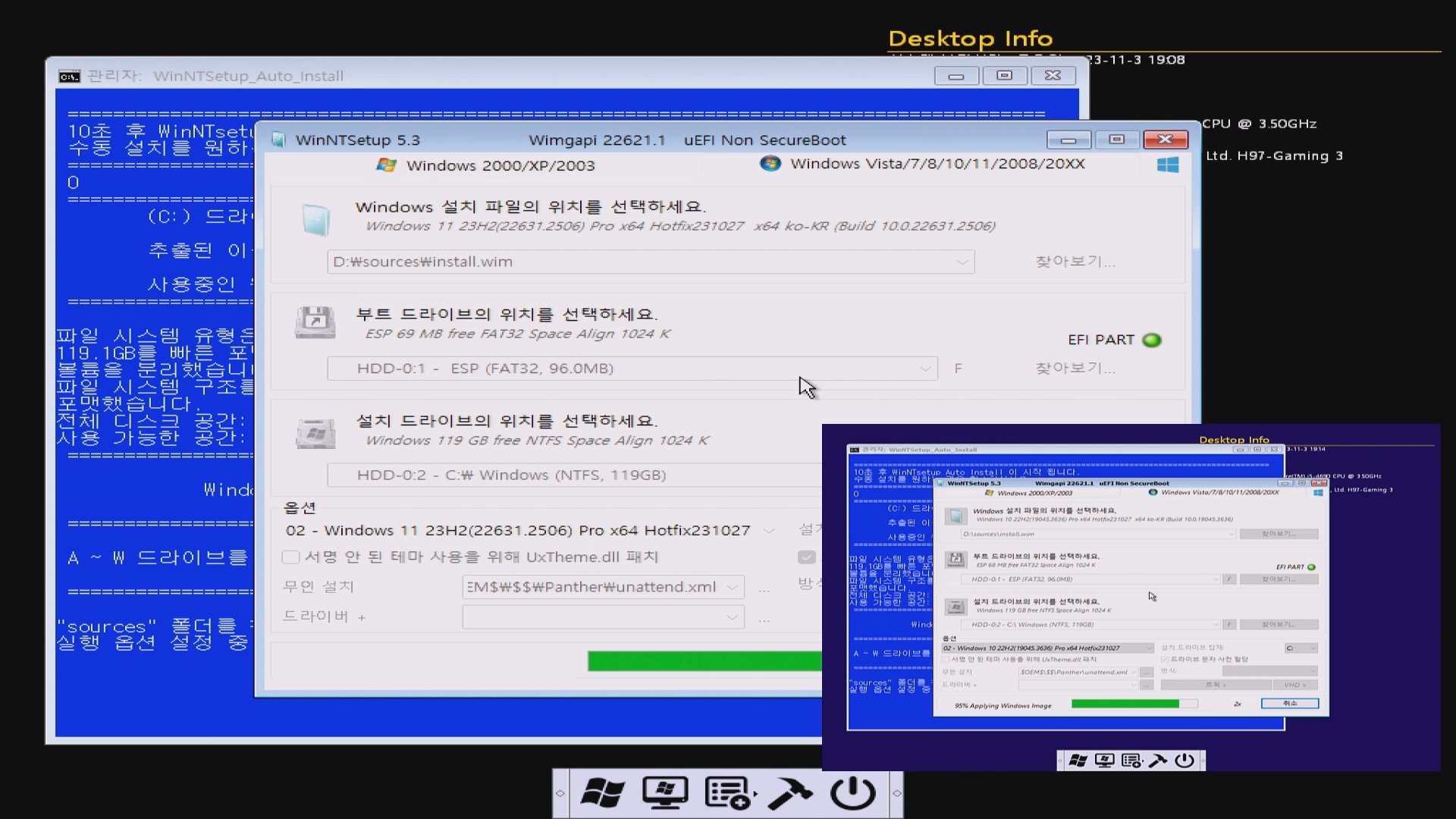Click 찾아보기 to browse for the boot drive
Screen dimensions: 1456x819
click(x=1075, y=369)
